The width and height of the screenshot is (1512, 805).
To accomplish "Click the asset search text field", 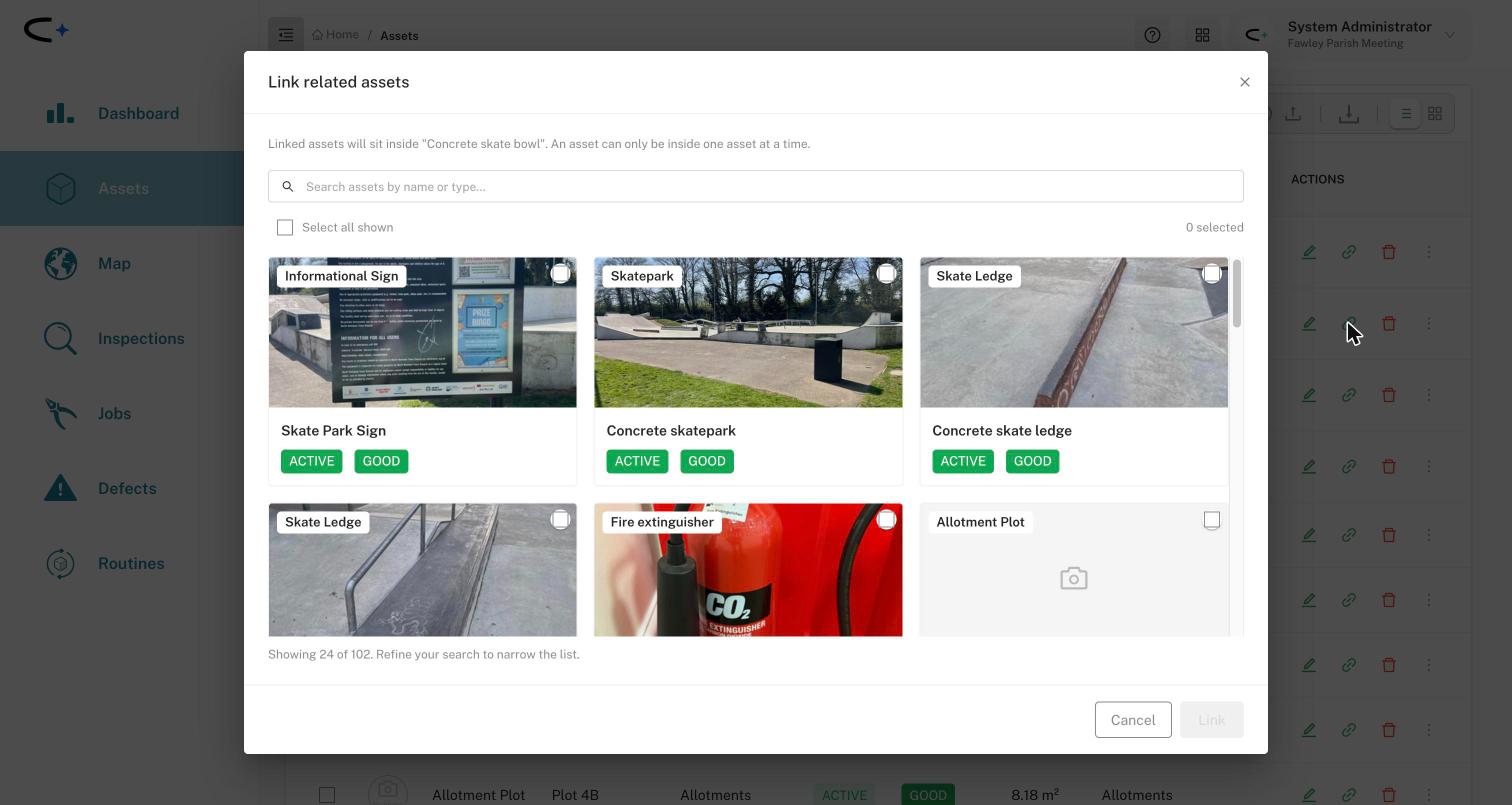I will (755, 186).
